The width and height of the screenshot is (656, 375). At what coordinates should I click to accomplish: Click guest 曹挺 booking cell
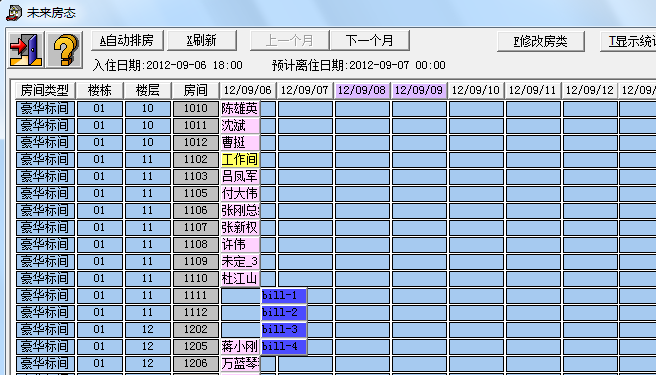(x=240, y=143)
